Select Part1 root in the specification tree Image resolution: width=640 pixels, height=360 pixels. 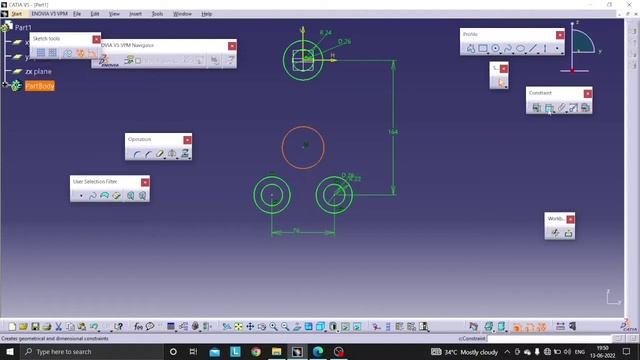pos(23,27)
